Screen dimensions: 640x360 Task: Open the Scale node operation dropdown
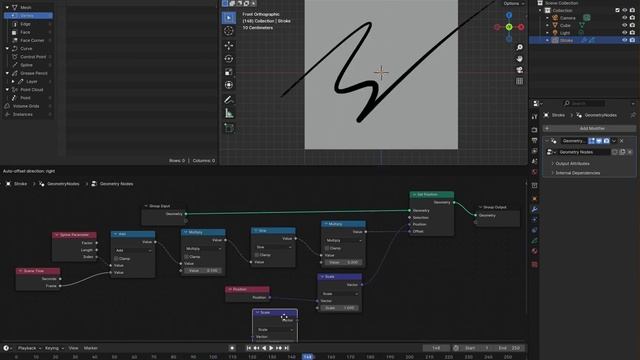point(340,293)
